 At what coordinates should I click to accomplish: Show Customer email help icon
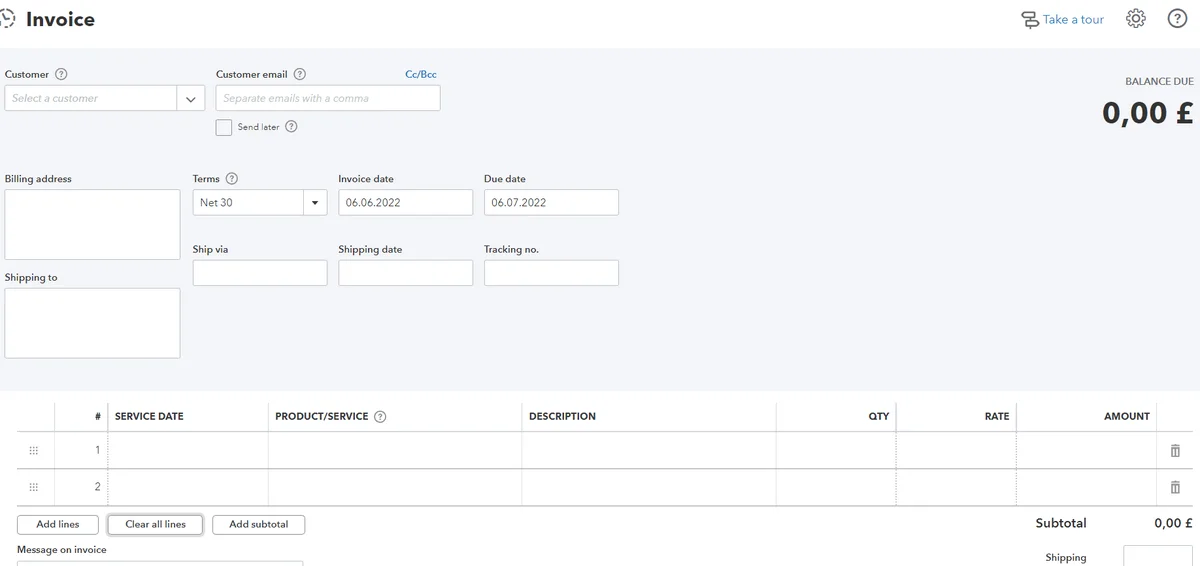coord(300,74)
